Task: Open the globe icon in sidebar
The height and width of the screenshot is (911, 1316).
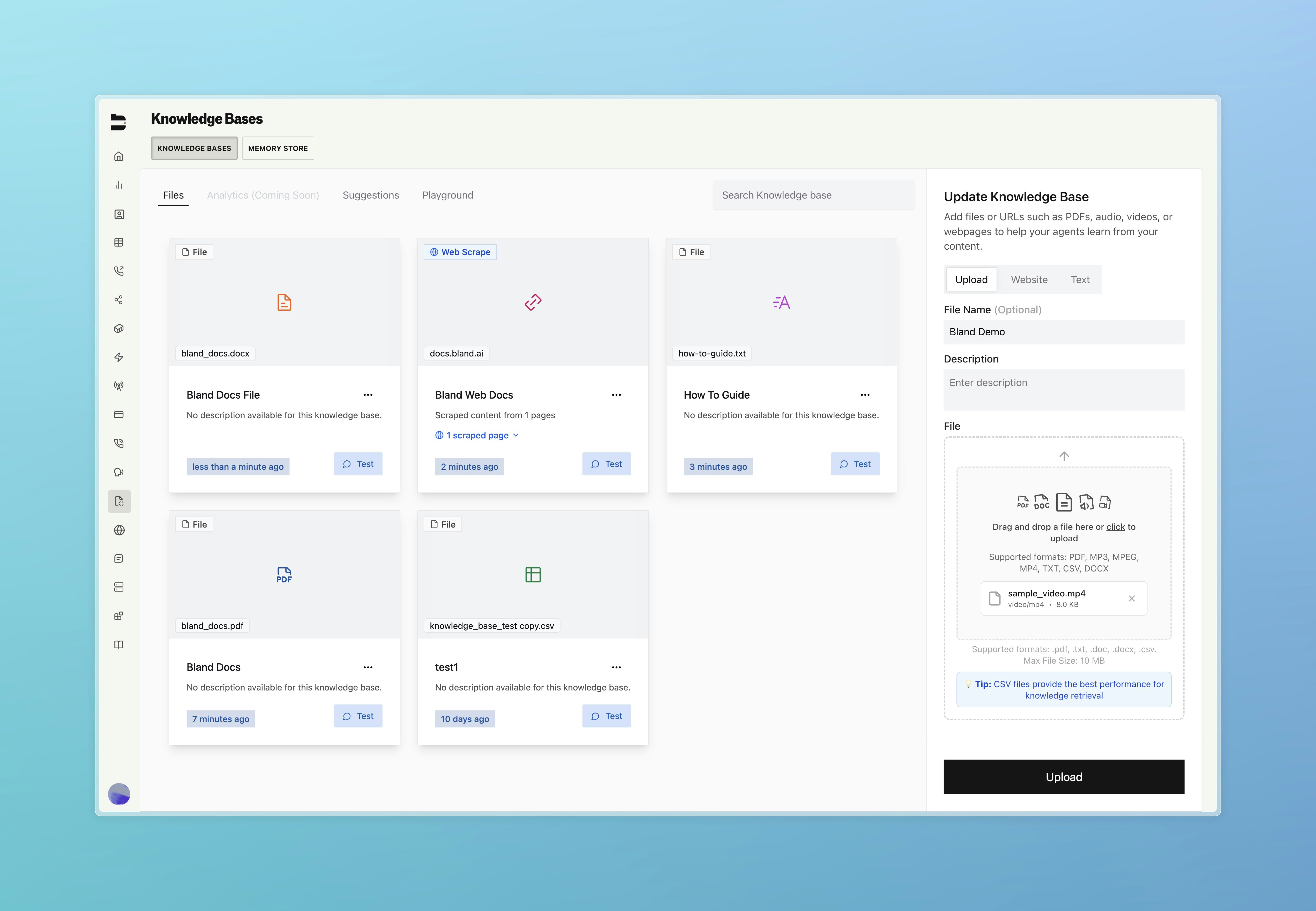Action: (119, 530)
